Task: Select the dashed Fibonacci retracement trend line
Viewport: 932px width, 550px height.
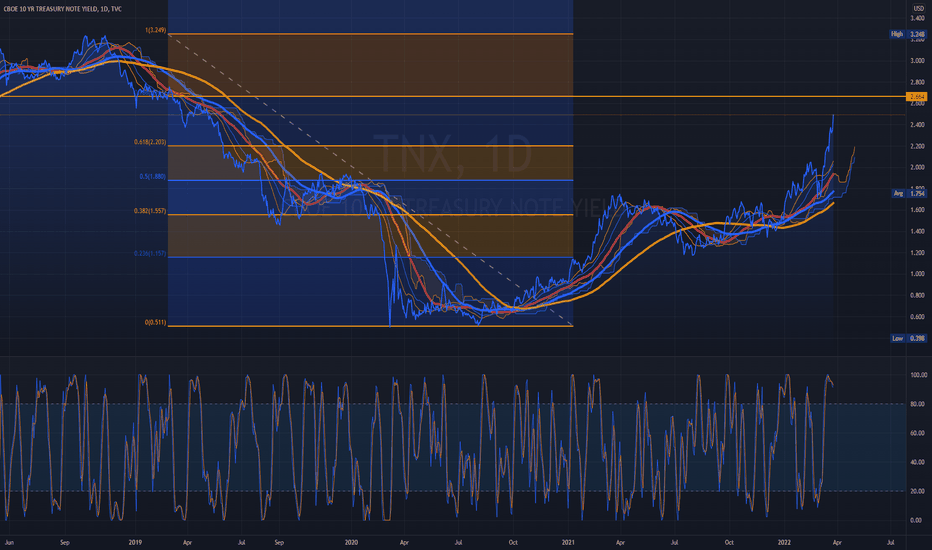Action: [370, 180]
